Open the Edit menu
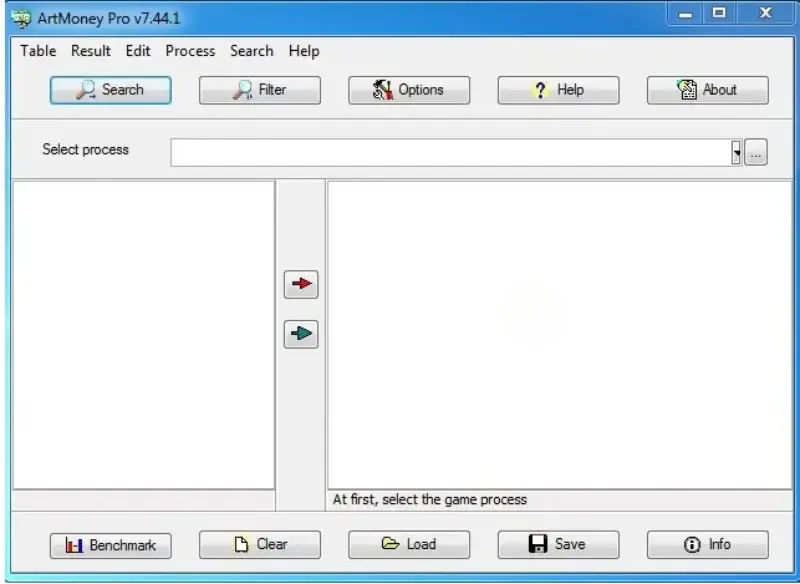Viewport: 800px width, 584px height. pos(138,51)
